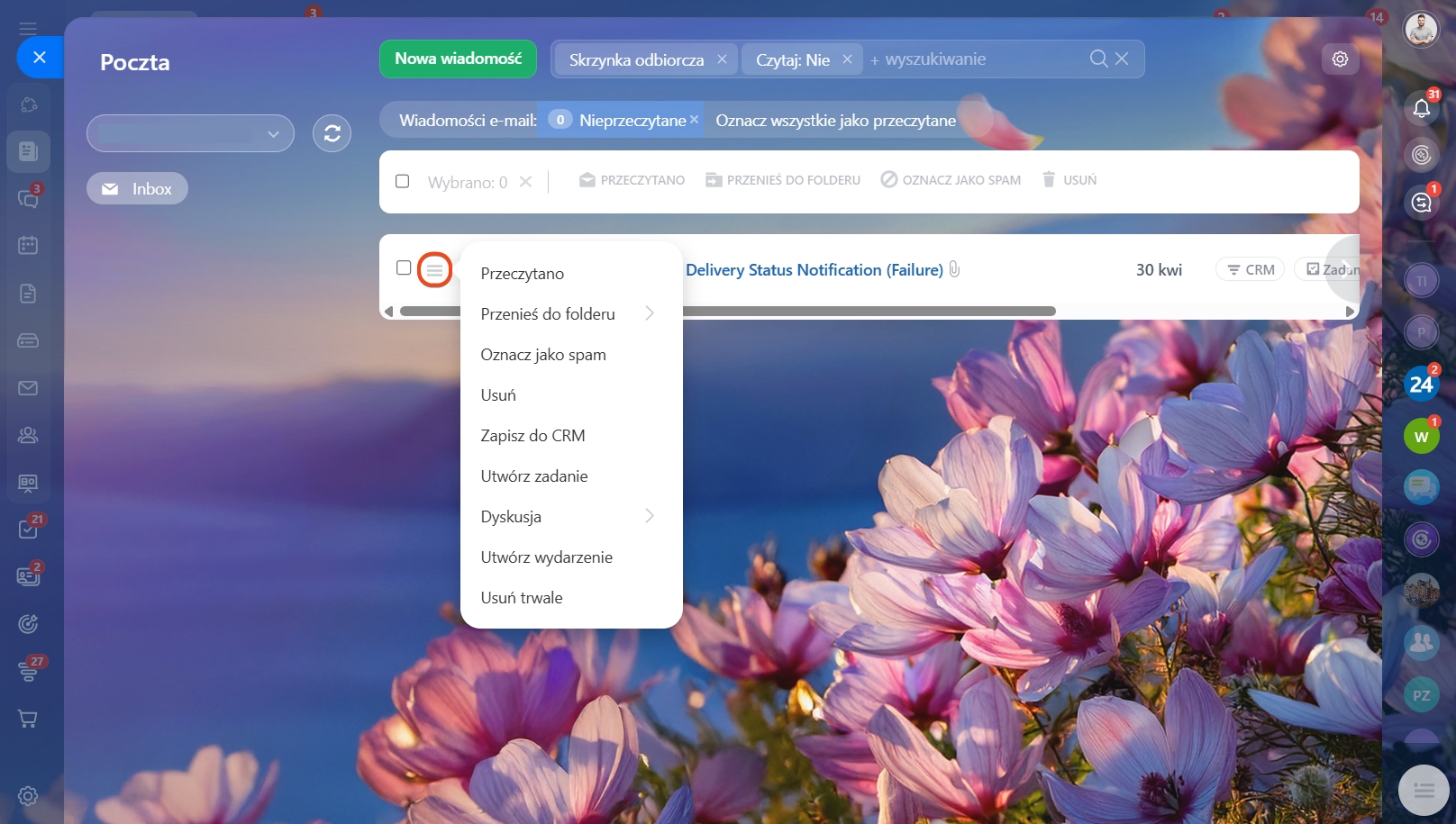Open the target goals icon in left sidebar
The width and height of the screenshot is (1456, 824).
28,623
